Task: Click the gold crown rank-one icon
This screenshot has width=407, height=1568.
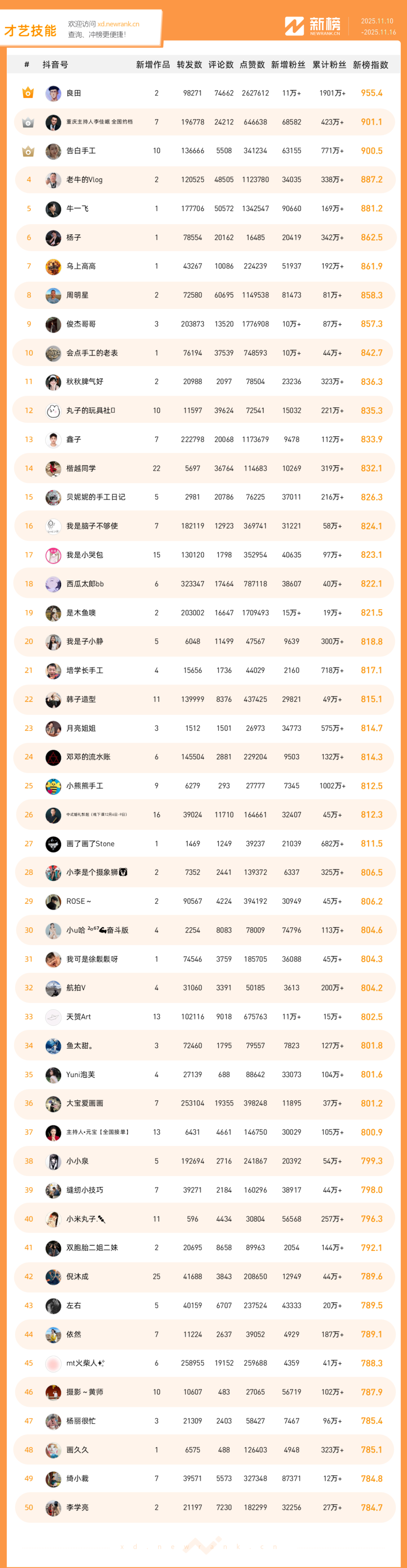Action: coord(28,93)
